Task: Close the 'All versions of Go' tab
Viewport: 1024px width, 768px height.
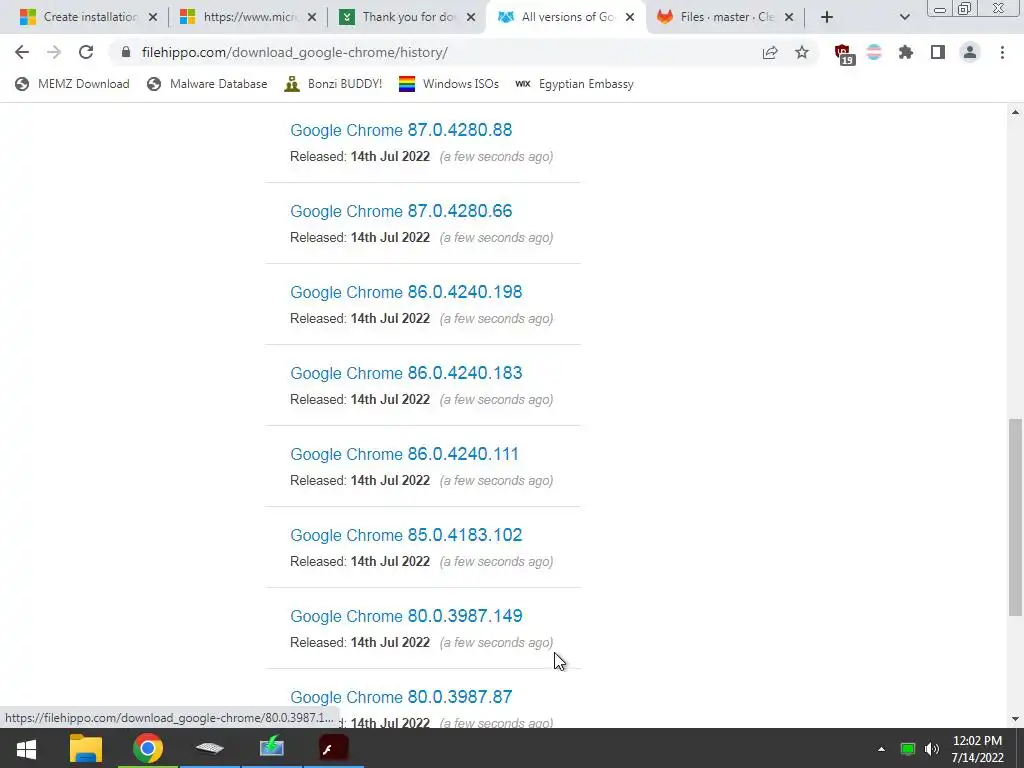Action: (x=630, y=17)
